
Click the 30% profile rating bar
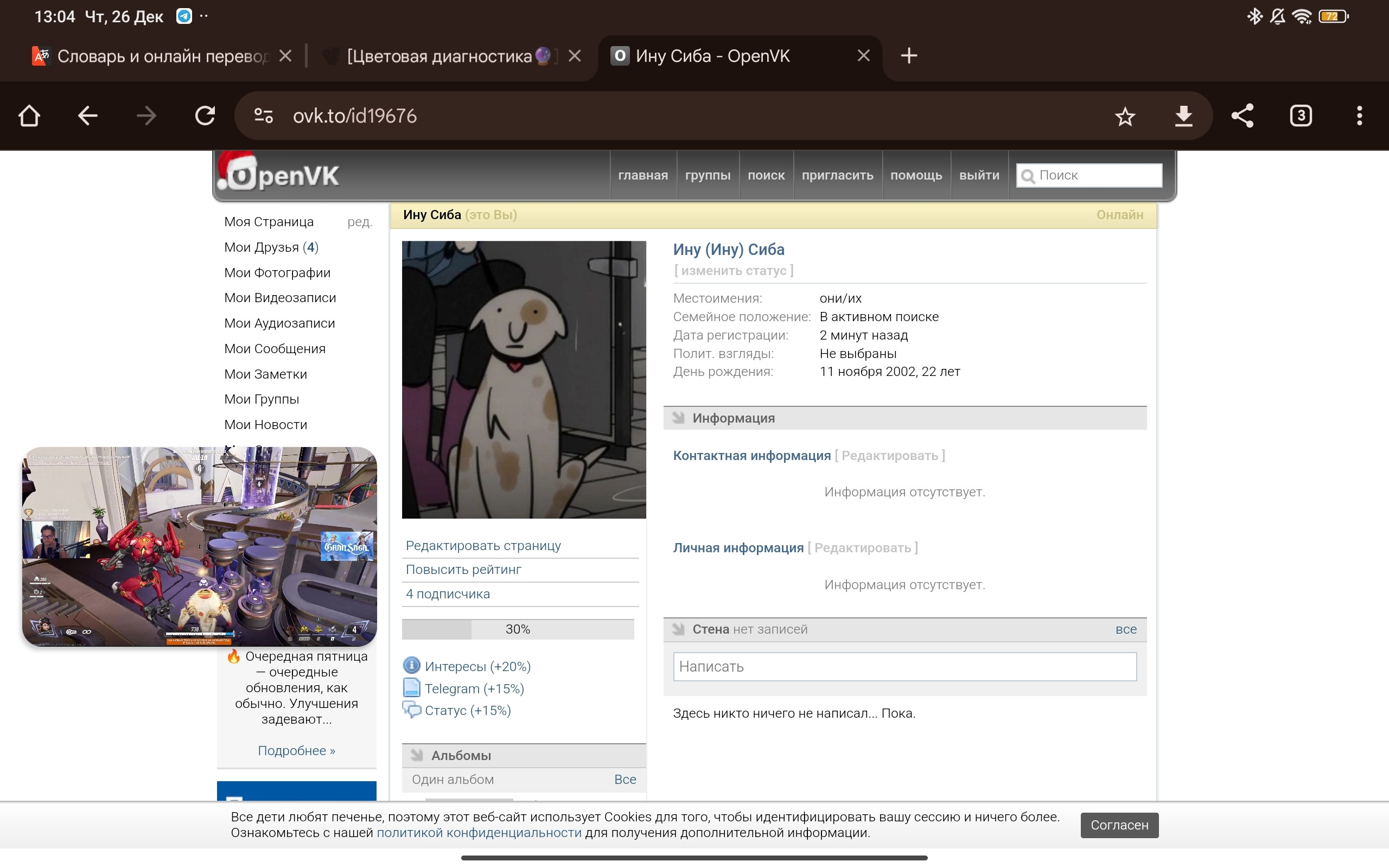point(518,629)
